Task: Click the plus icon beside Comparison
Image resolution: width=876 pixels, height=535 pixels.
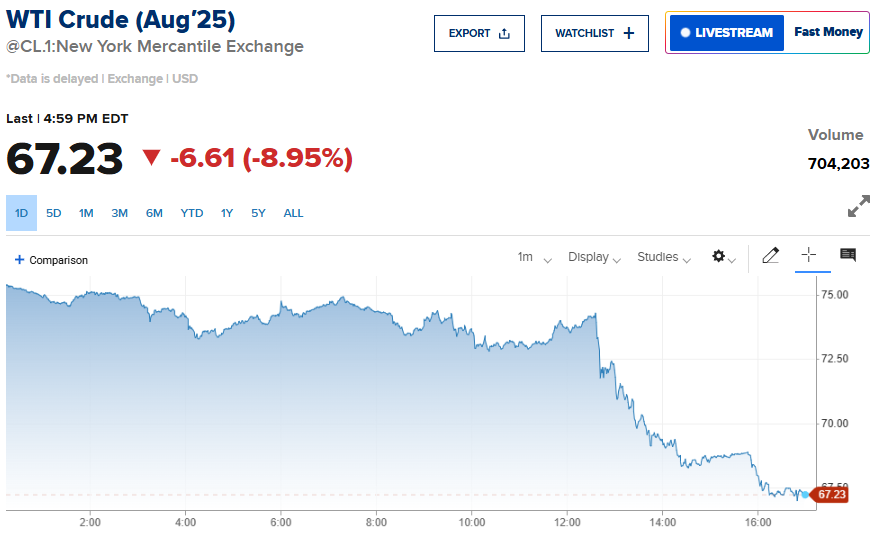Action: (19, 260)
